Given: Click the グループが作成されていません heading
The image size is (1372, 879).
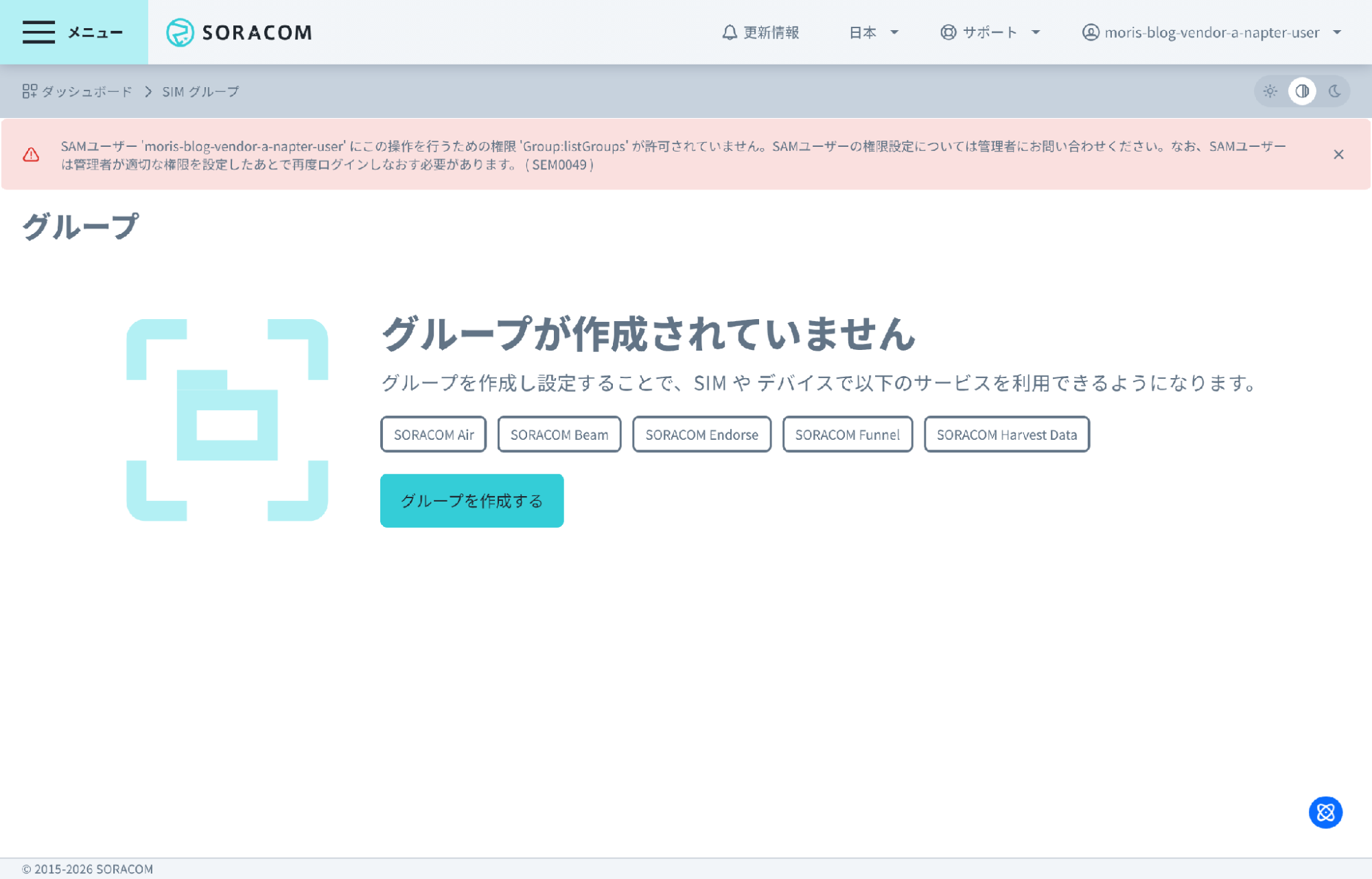Looking at the screenshot, I should pyautogui.click(x=649, y=333).
